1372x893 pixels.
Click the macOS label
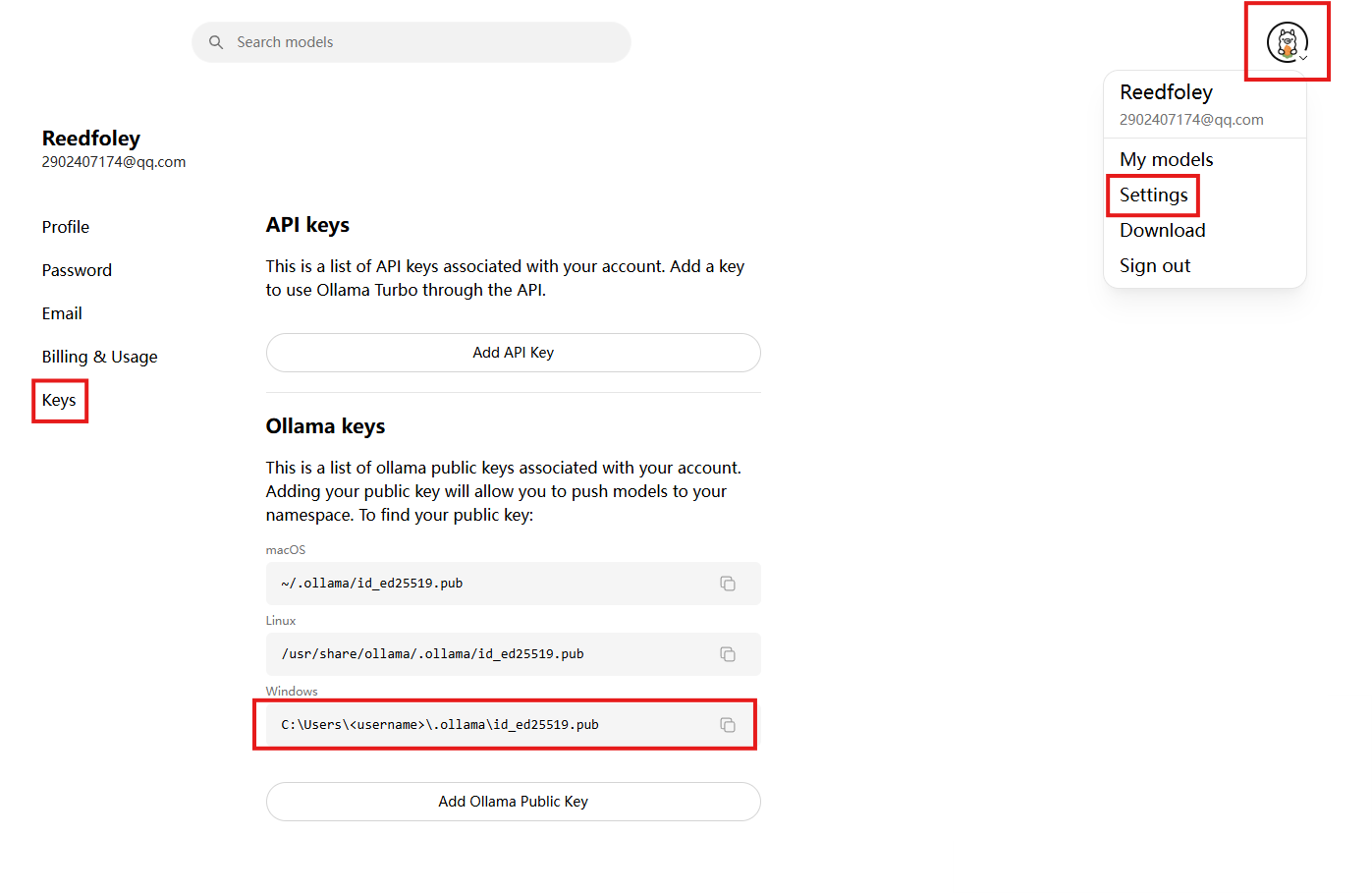[x=286, y=550]
